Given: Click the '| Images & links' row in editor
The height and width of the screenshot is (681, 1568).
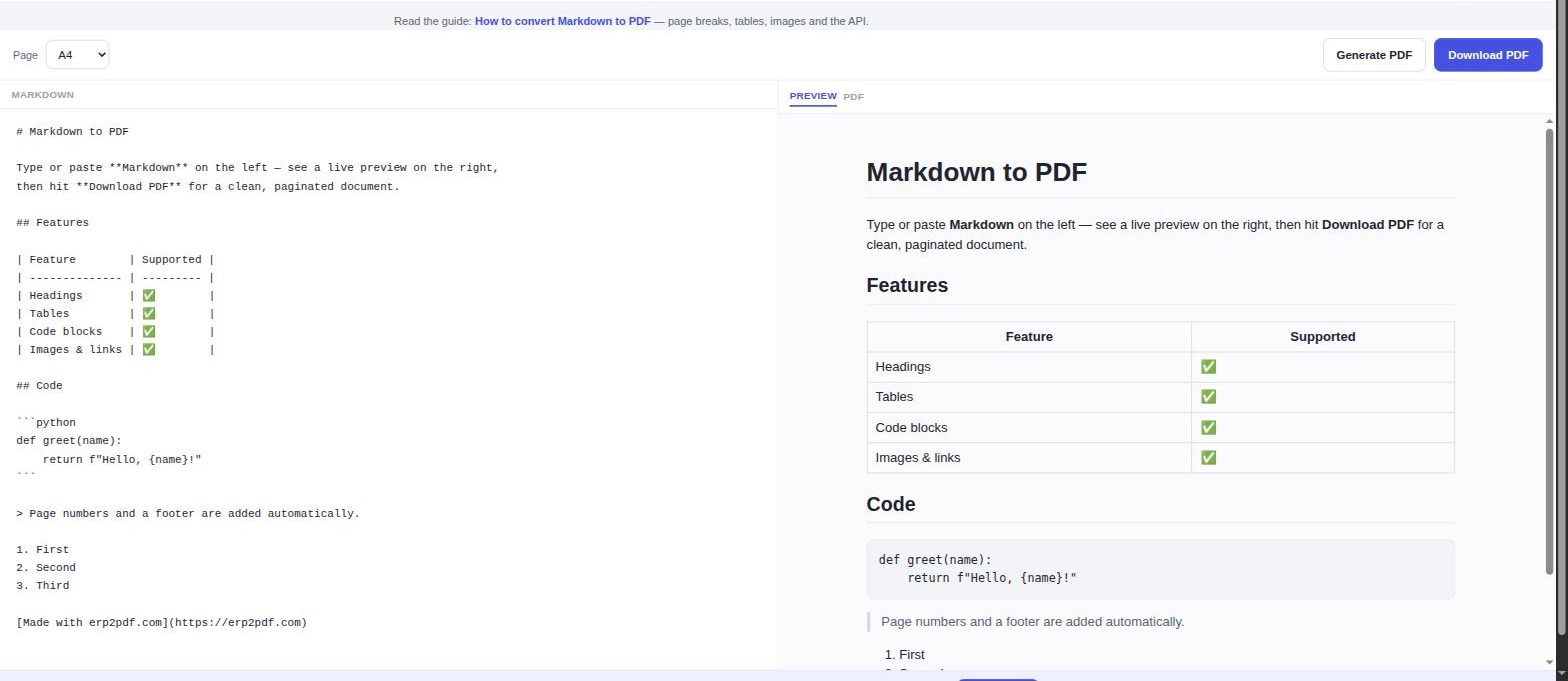Looking at the screenshot, I should click(115, 349).
